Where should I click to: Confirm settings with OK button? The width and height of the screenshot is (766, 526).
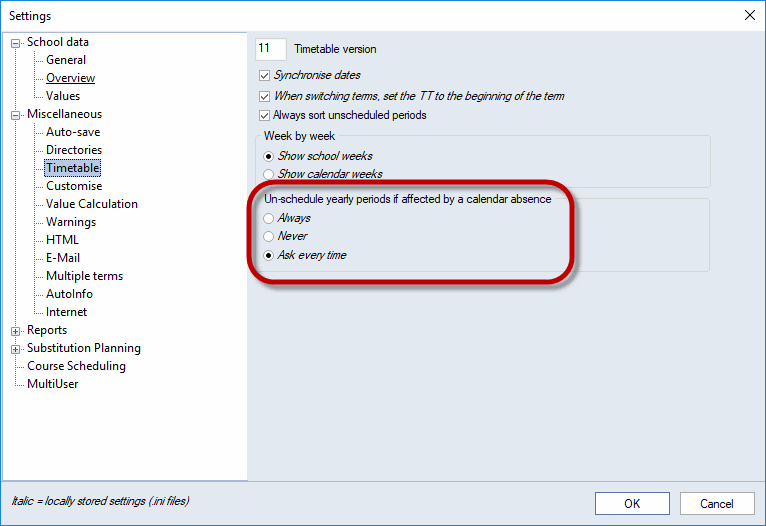tap(632, 504)
